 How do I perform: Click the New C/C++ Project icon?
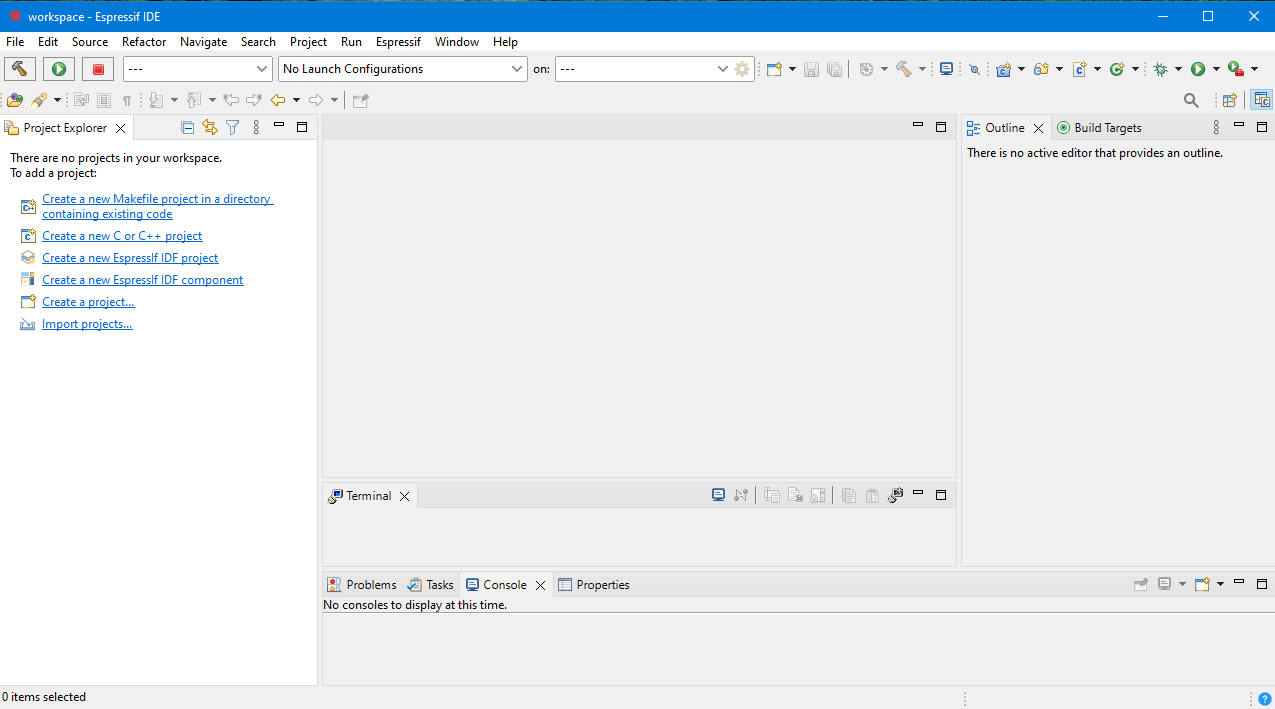(x=1003, y=69)
